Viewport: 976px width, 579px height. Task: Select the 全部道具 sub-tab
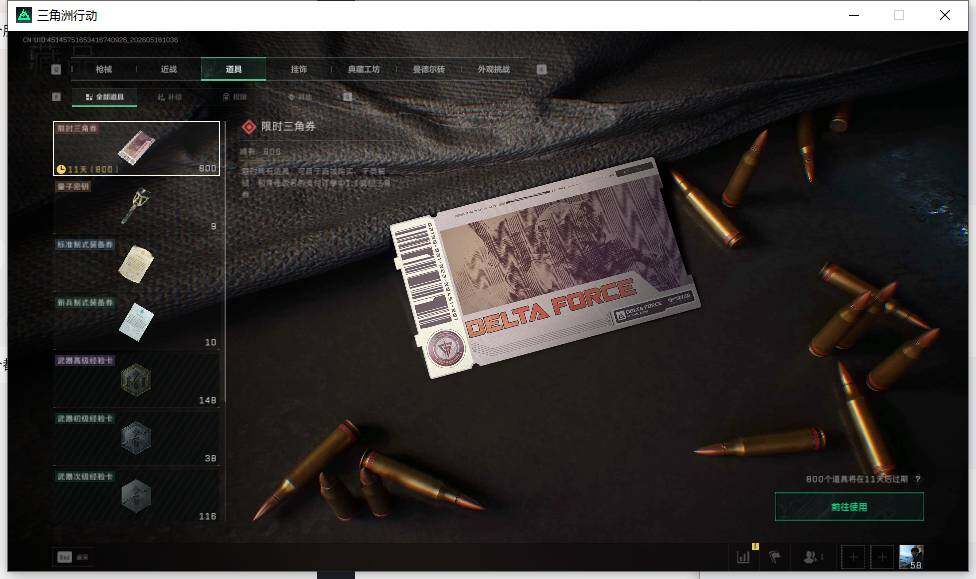tap(105, 97)
